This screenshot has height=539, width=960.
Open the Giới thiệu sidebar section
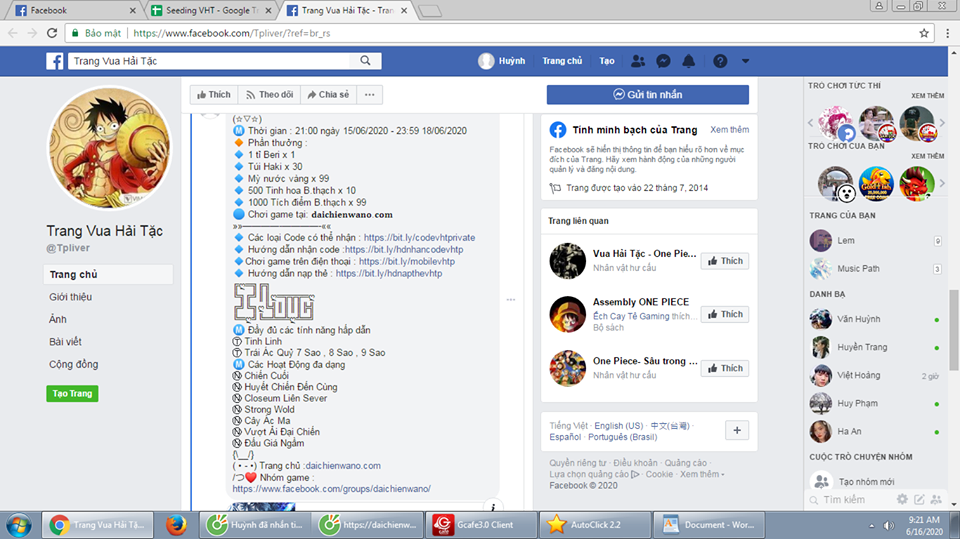pos(70,297)
